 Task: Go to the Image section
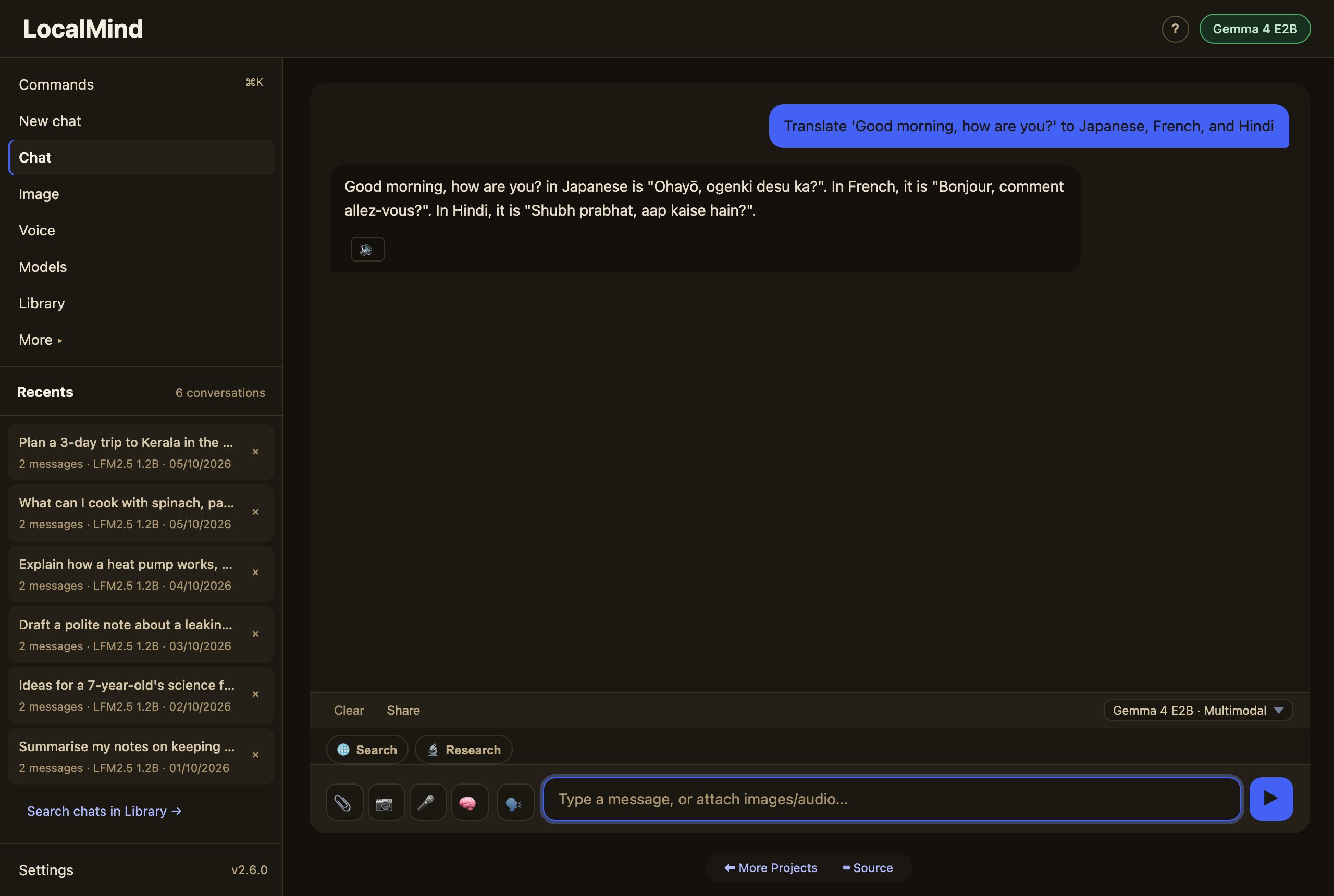point(141,194)
